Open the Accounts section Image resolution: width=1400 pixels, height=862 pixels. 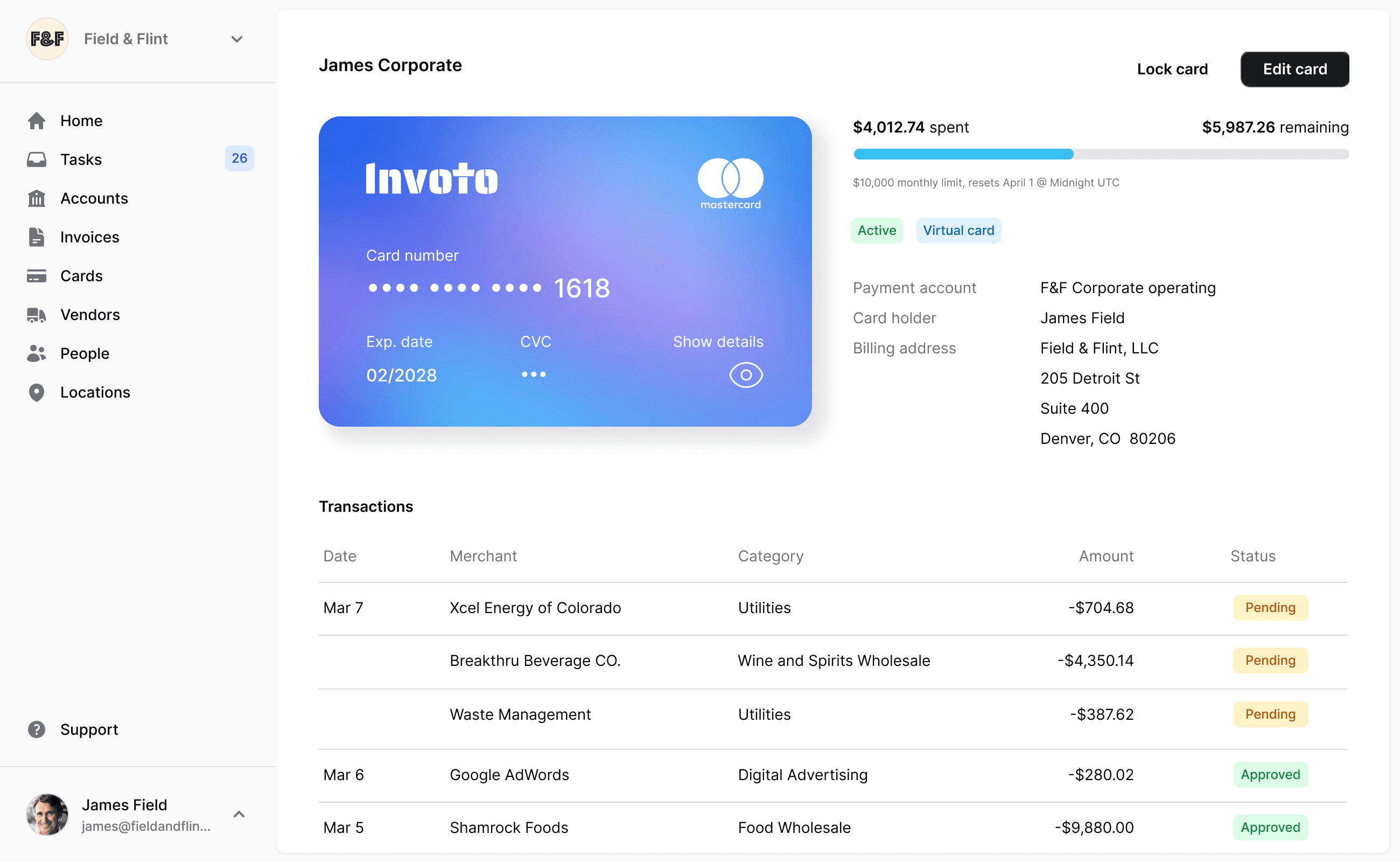coord(94,198)
